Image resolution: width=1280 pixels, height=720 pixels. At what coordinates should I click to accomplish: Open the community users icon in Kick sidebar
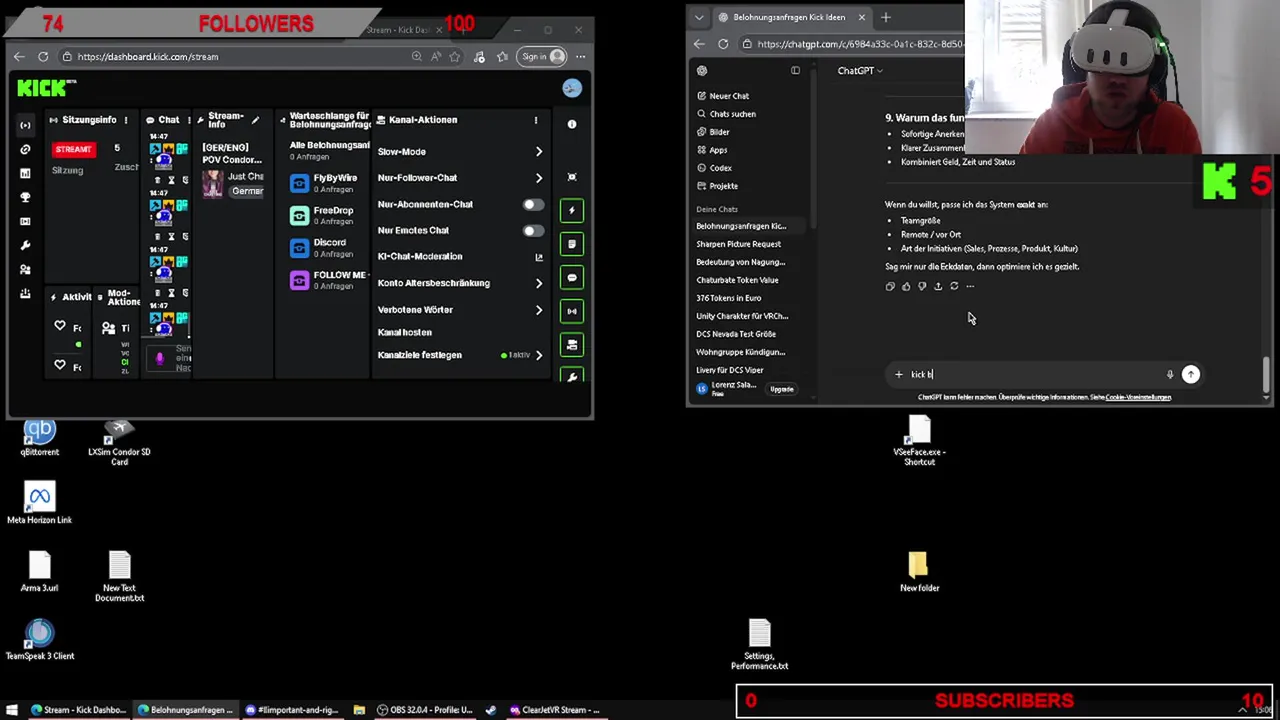(25, 269)
